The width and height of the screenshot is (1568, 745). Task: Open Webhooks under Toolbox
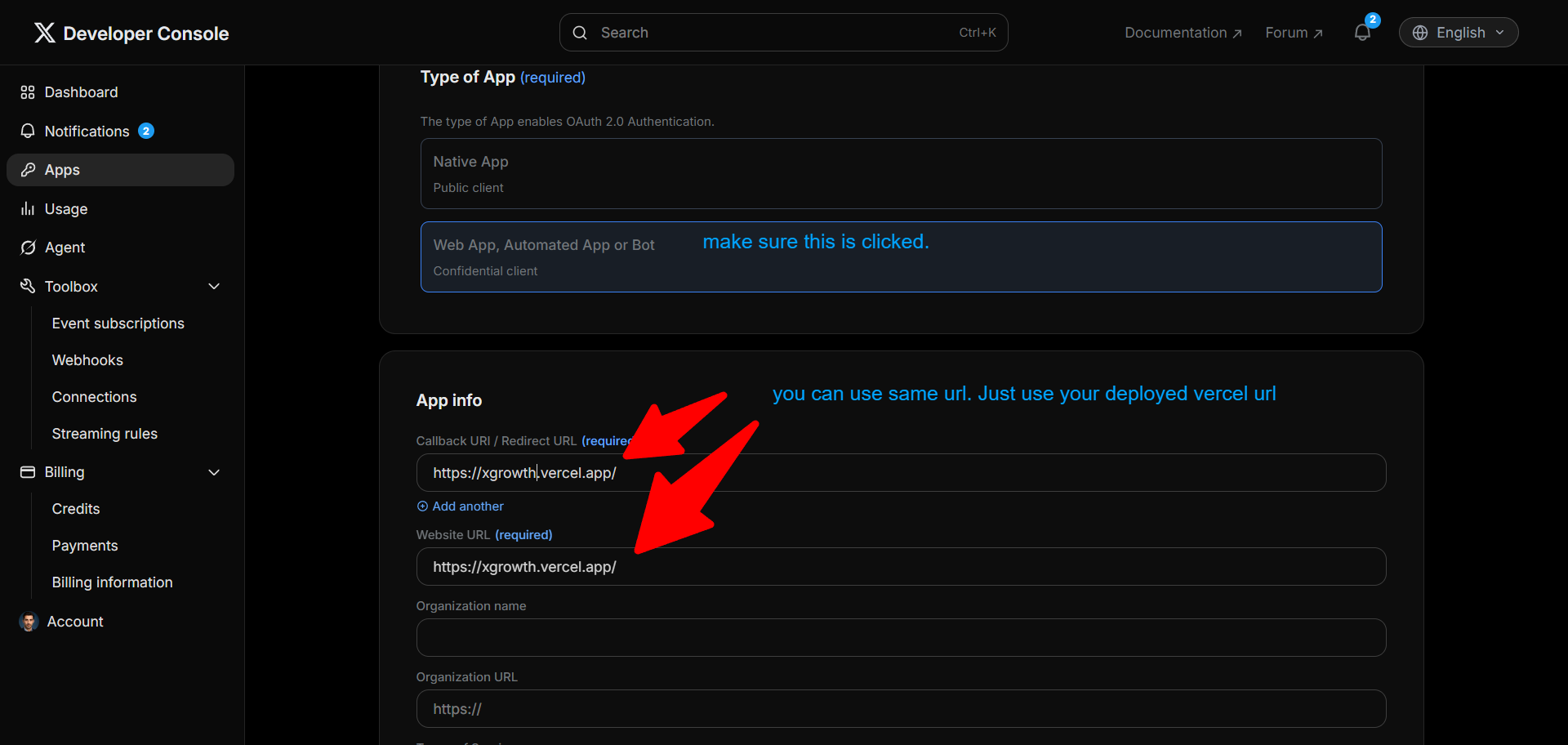87,360
